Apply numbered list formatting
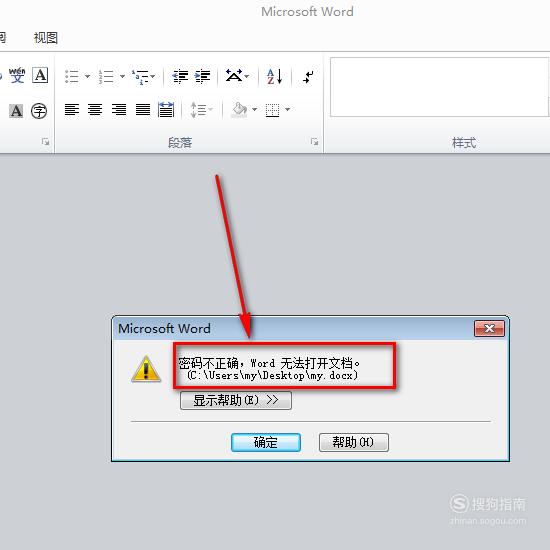This screenshot has height=550, width=550. (x=106, y=76)
